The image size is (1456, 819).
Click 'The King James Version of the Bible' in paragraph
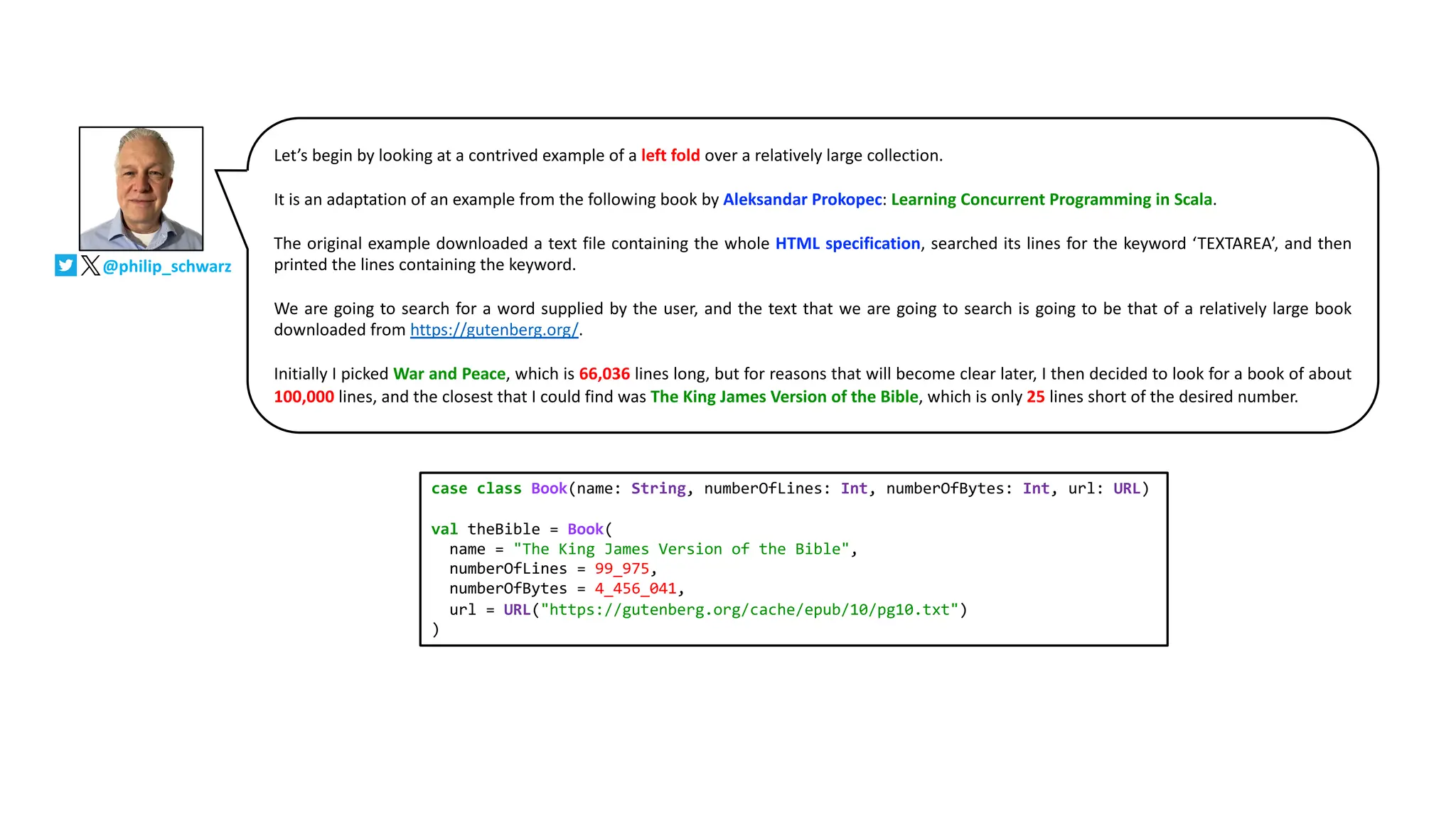783,397
